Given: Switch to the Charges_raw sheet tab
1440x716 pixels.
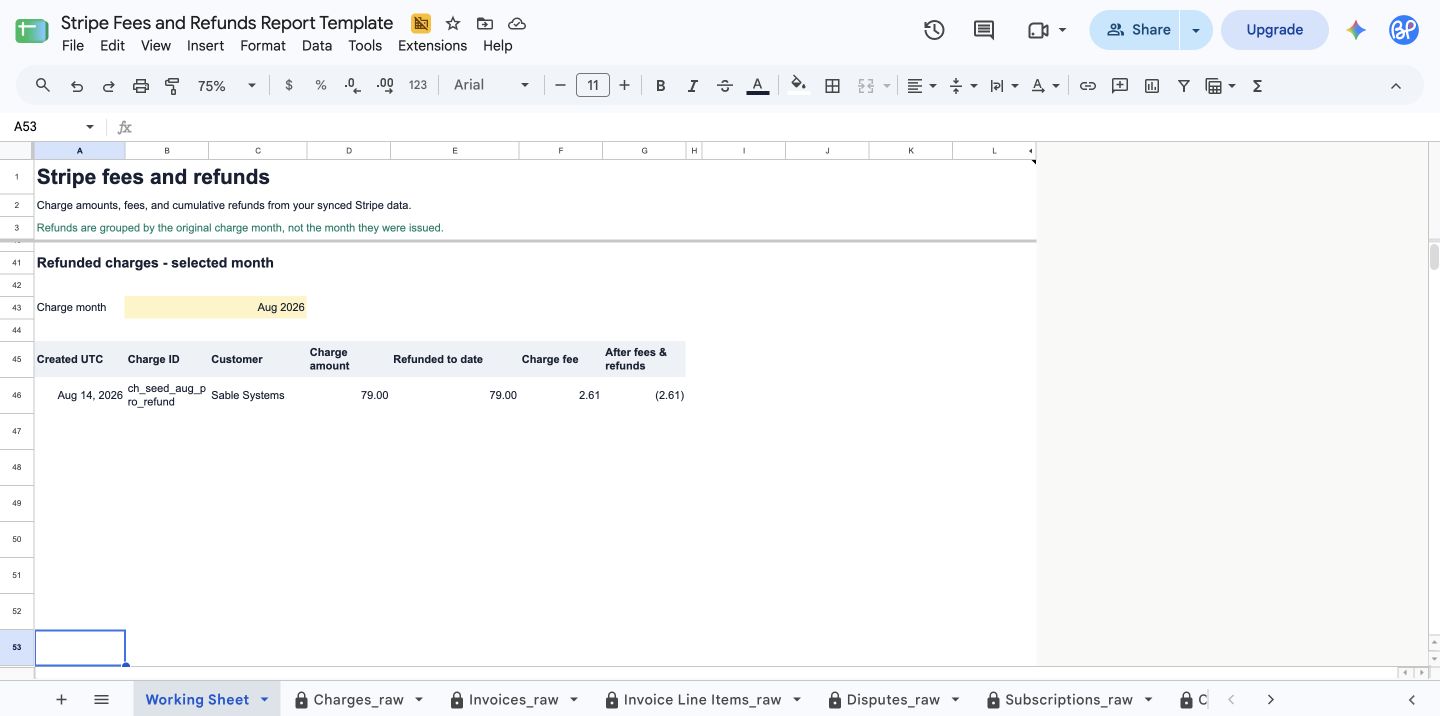Looking at the screenshot, I should pos(358,700).
